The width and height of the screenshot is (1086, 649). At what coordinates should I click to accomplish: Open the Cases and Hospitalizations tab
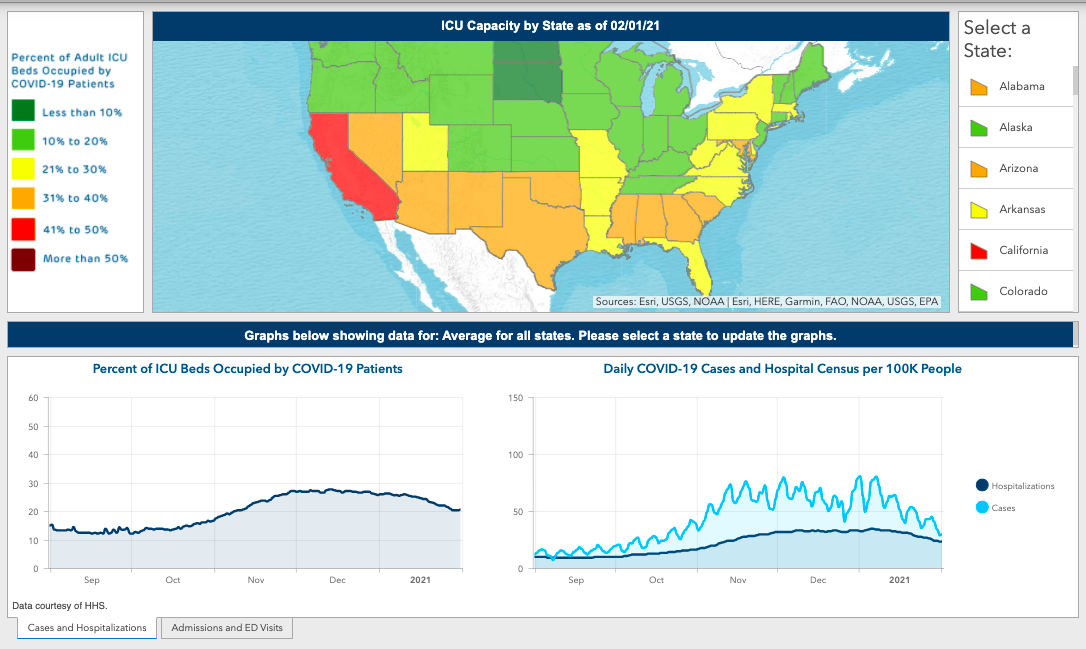tap(87, 628)
